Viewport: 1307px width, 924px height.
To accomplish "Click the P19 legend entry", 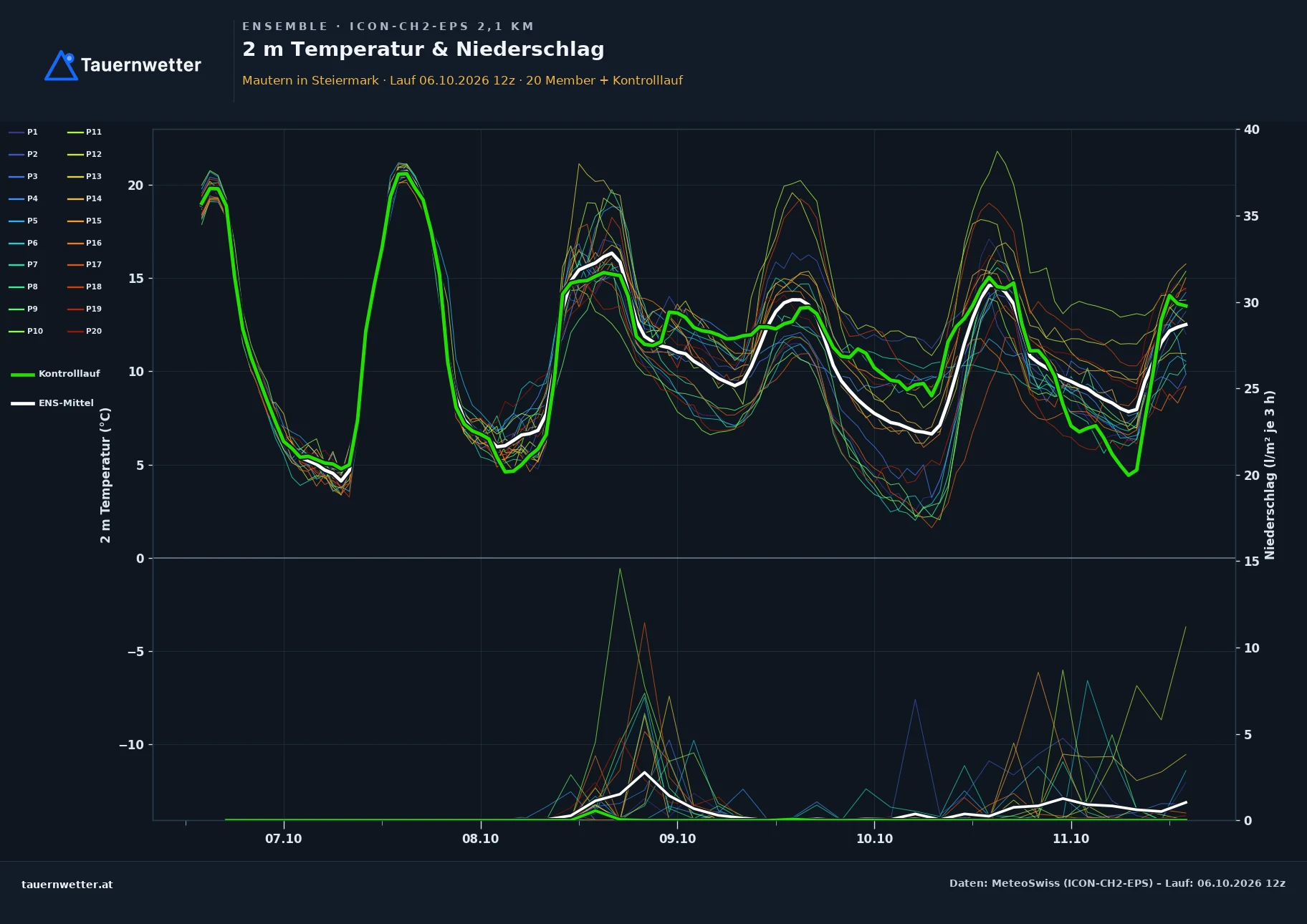I will (x=85, y=309).
